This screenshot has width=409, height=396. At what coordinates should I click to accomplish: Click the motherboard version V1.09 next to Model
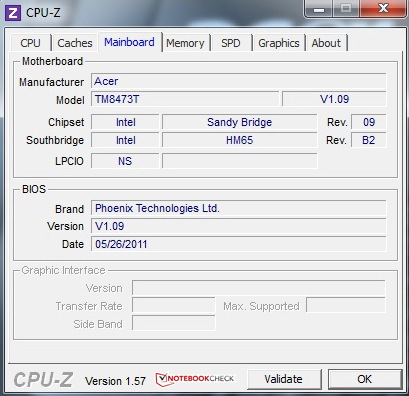click(334, 99)
